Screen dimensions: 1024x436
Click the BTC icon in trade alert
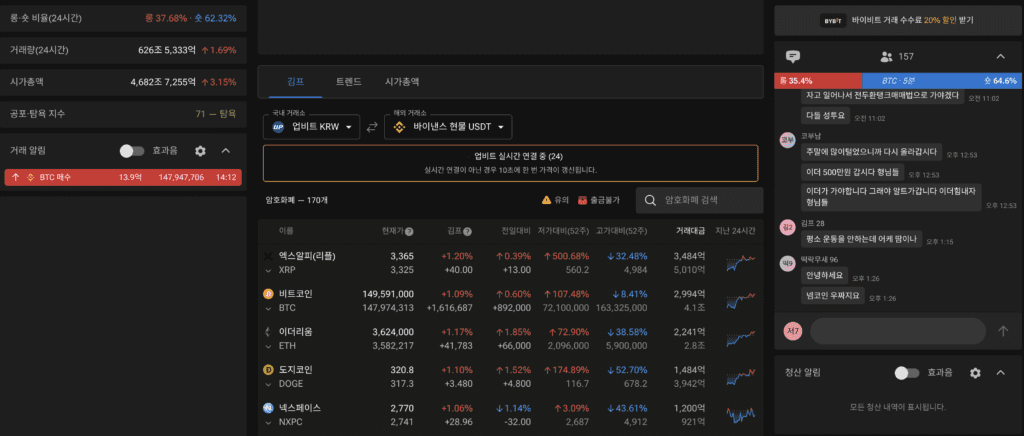[30, 177]
